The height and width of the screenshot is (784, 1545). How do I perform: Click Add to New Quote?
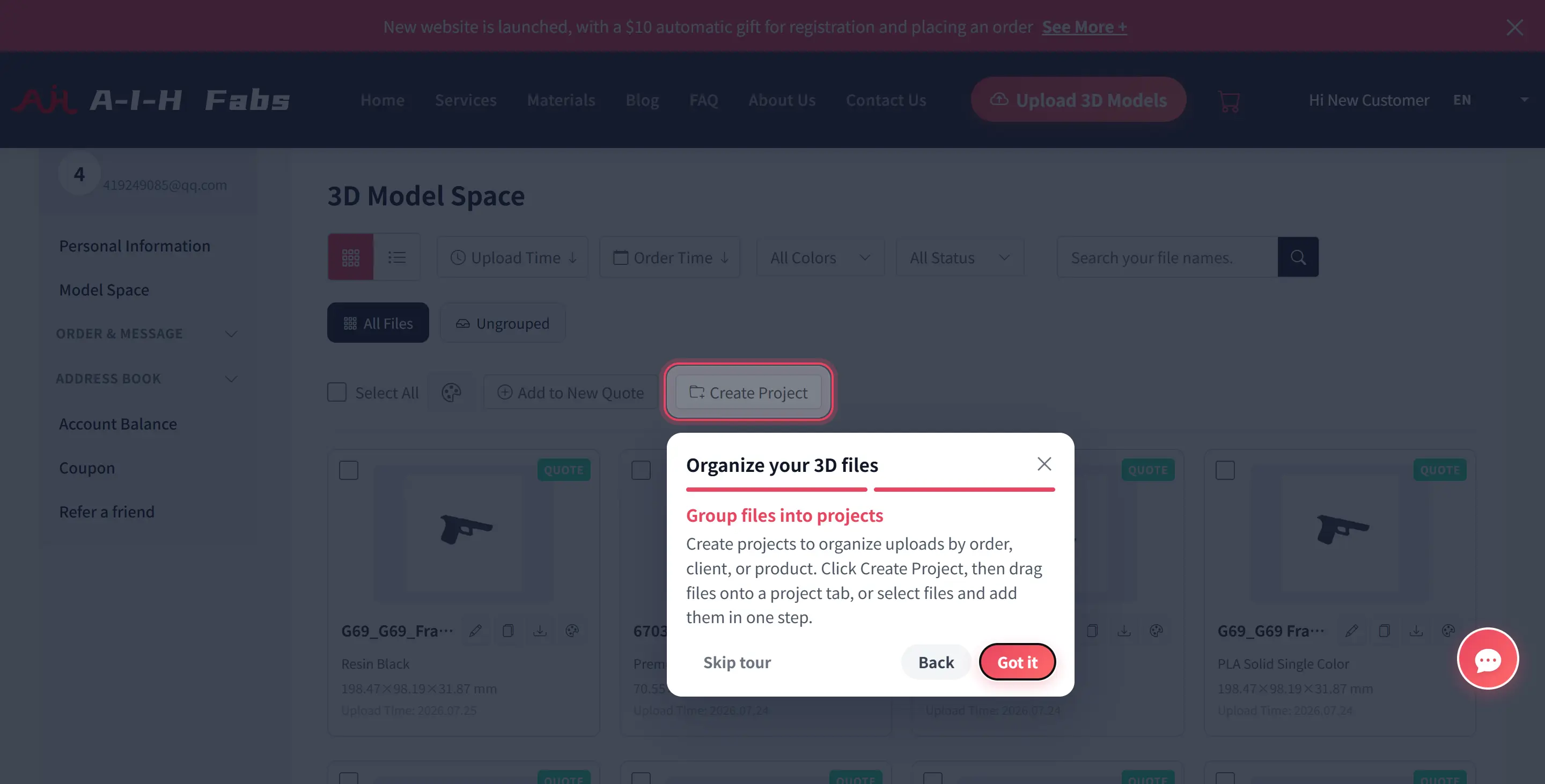click(x=570, y=393)
